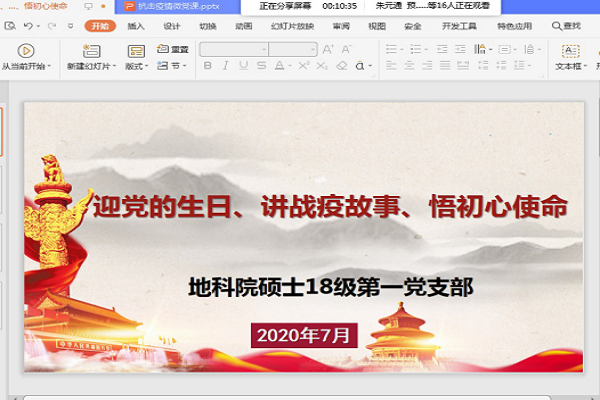600x400 pixels.
Task: Open the Undo history dropdown arrow
Action: [x=38, y=26]
